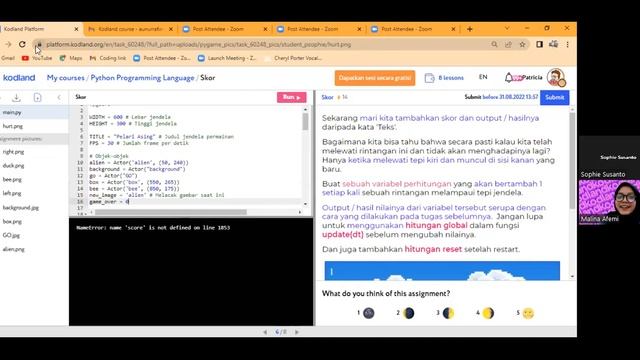640x360 pixels.
Task: Open Python Programming Language breadcrumb
Action: pyautogui.click(x=142, y=78)
